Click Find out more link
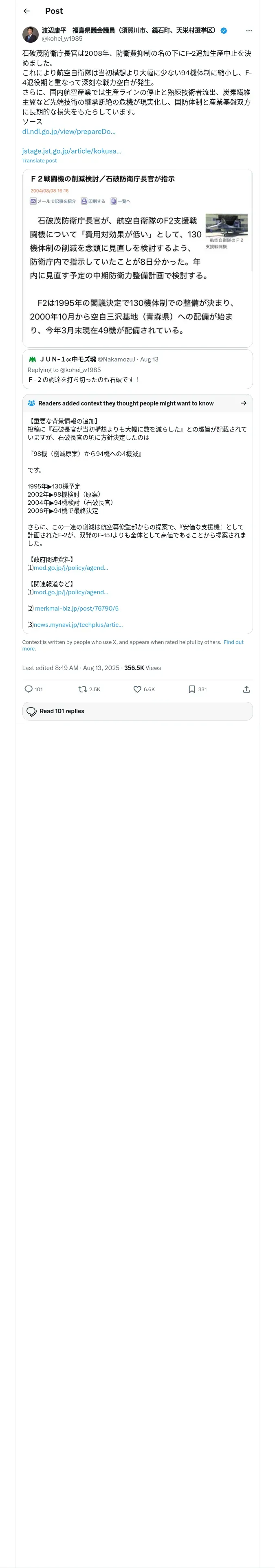 point(233,642)
